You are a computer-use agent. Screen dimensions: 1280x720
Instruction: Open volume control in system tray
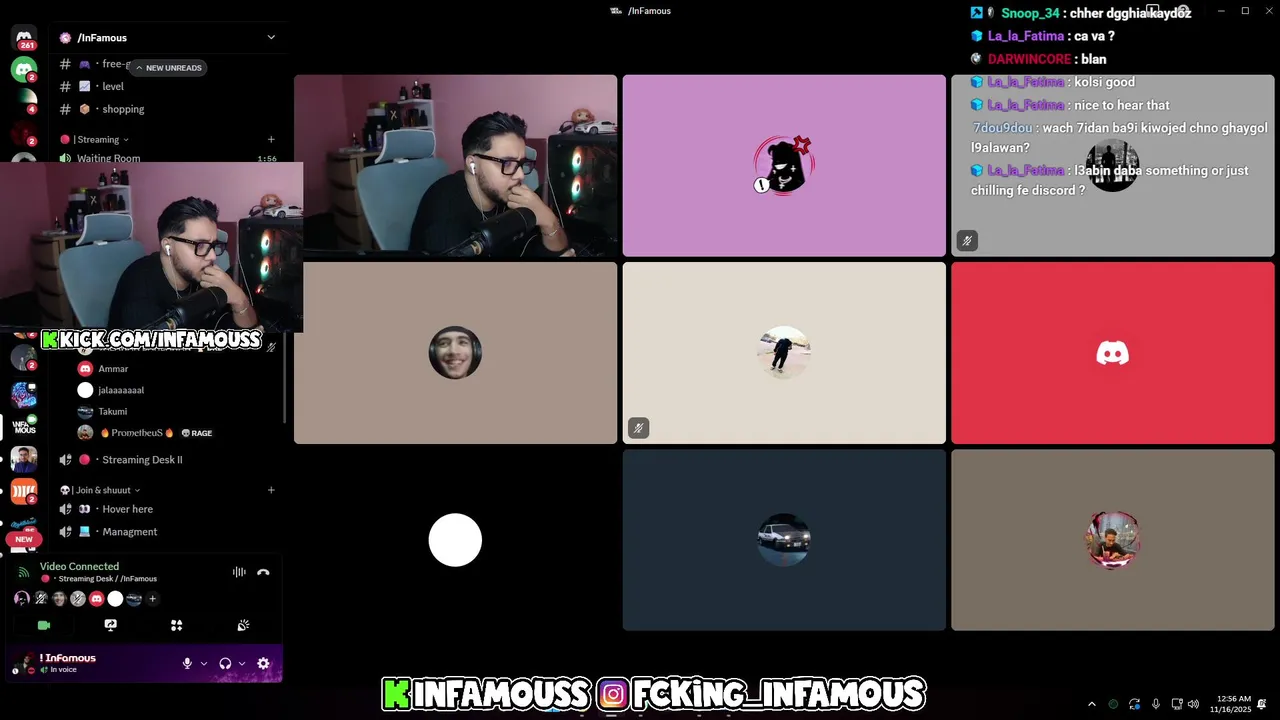point(1193,704)
